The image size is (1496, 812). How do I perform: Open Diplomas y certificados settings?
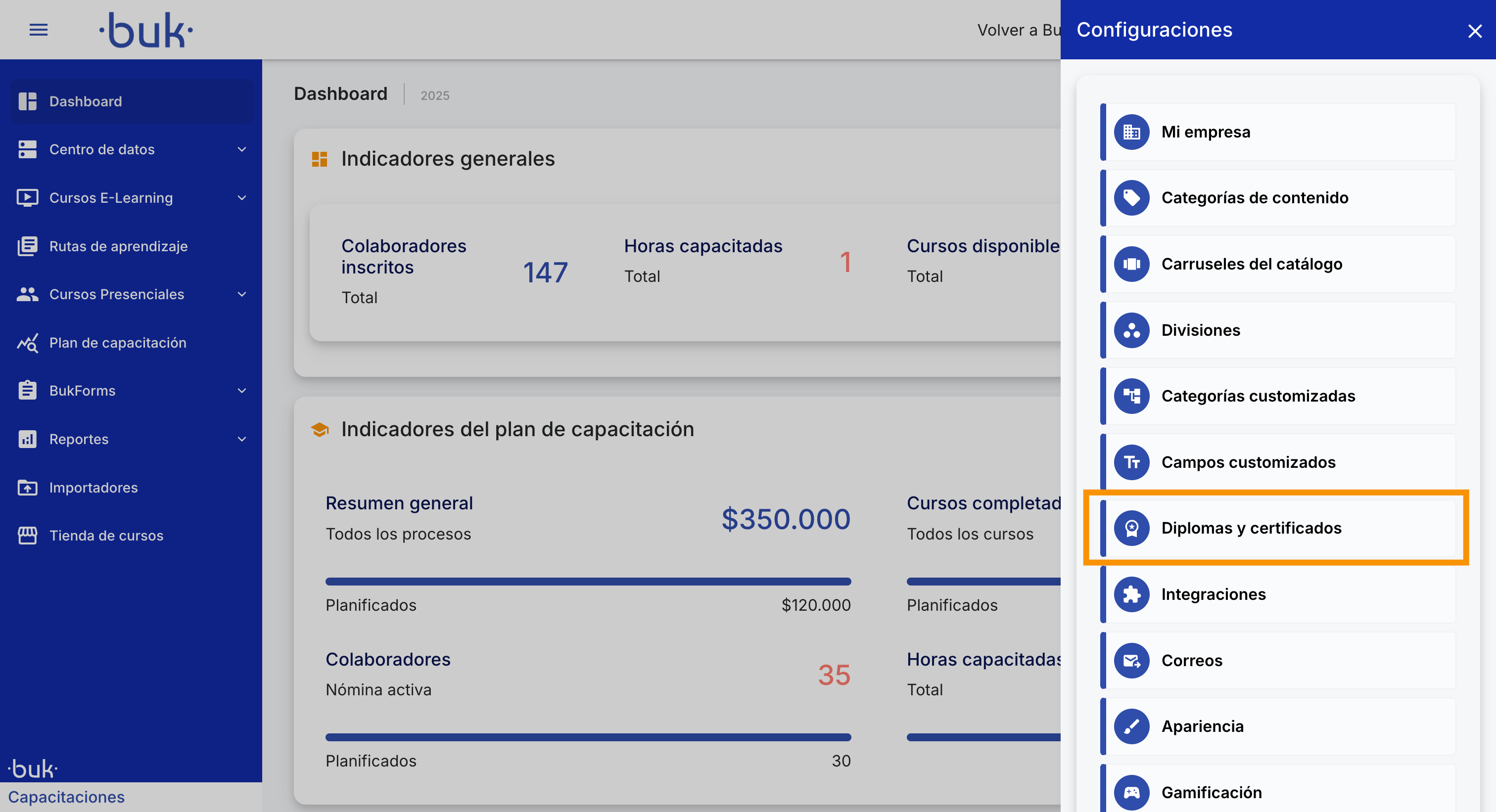[1251, 528]
